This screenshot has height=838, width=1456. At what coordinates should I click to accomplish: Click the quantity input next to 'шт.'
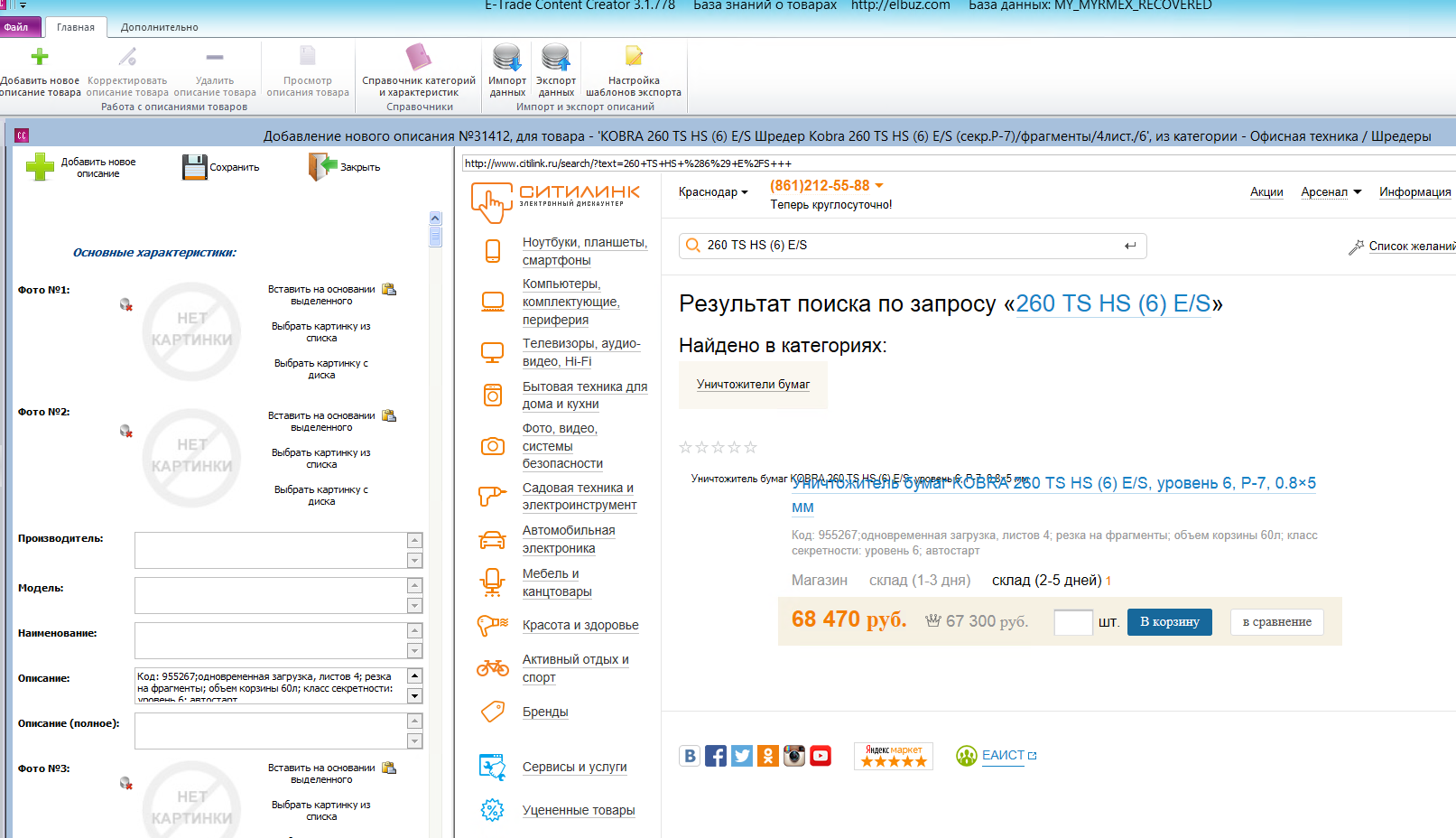coord(1073,621)
